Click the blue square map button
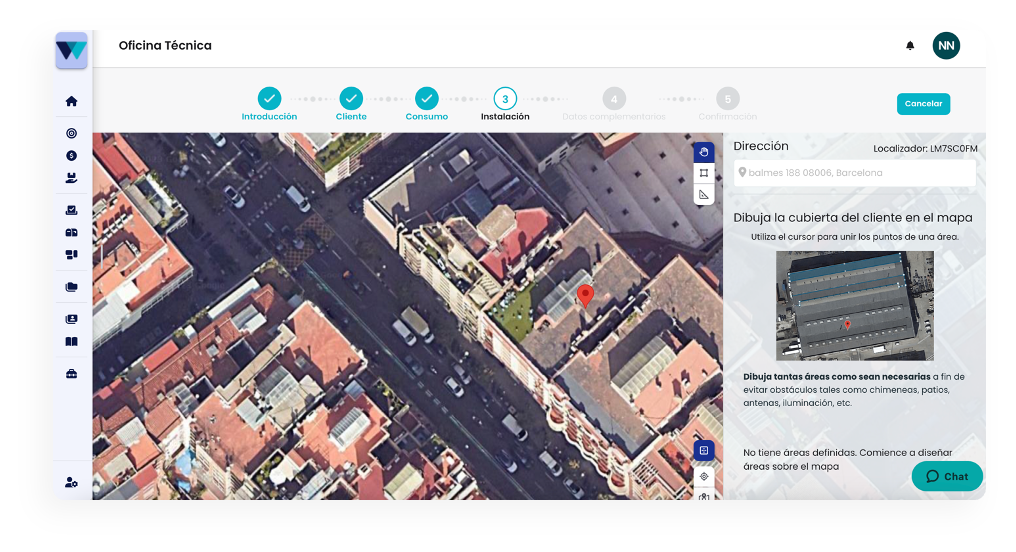 [704, 450]
